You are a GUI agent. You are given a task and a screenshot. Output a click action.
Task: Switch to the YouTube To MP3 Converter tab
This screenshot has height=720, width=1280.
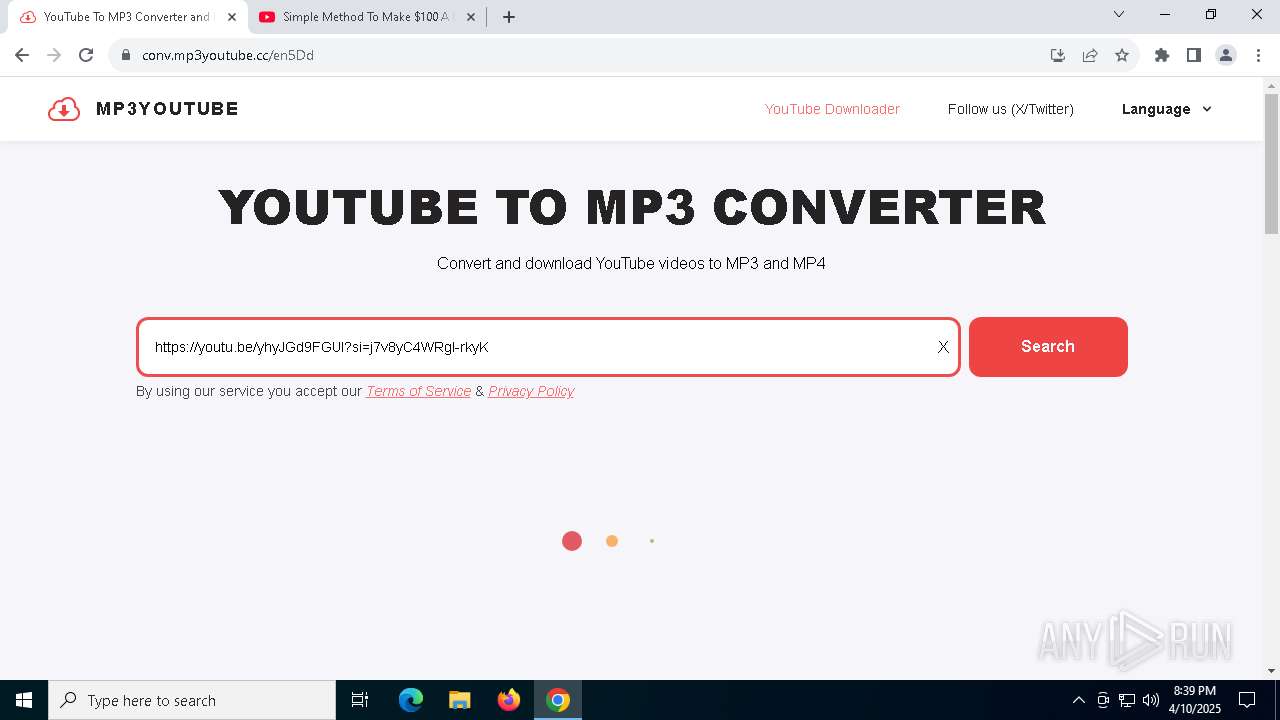(x=126, y=17)
